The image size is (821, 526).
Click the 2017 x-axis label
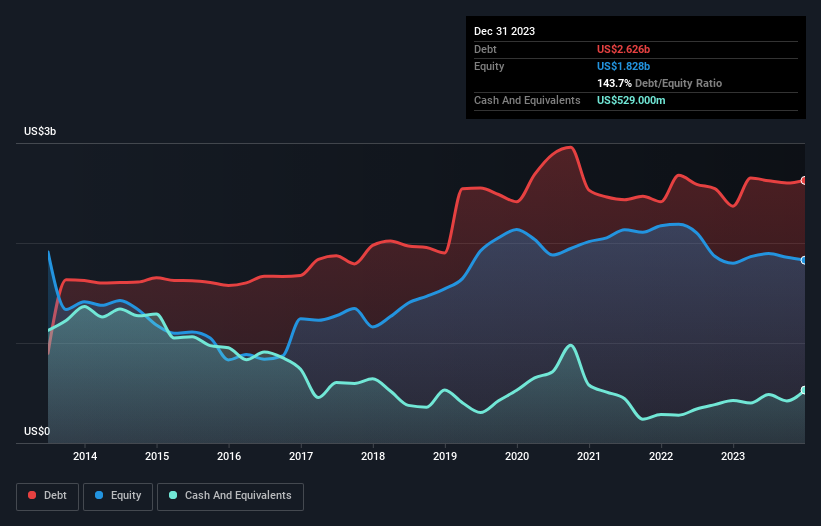[x=301, y=456]
